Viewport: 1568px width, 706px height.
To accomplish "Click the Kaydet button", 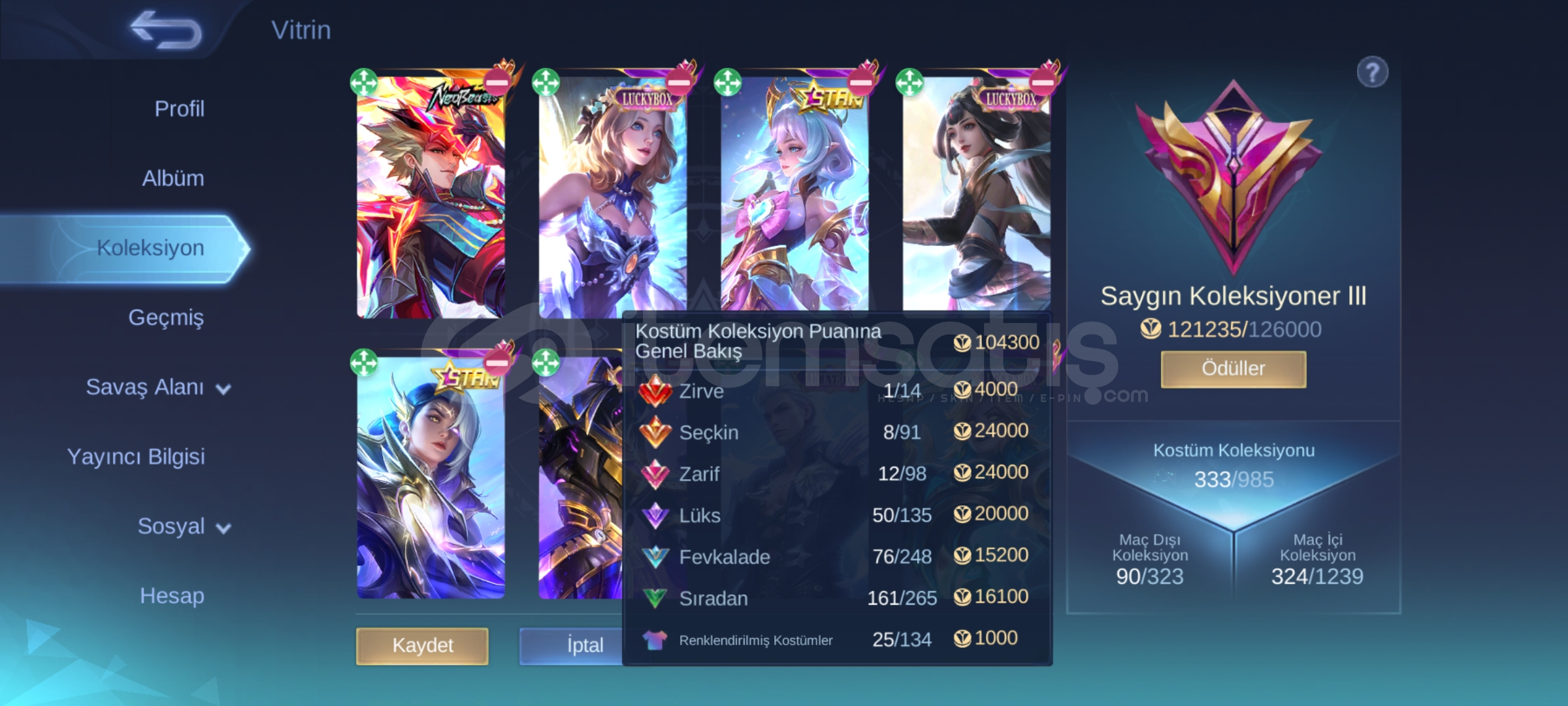I will (422, 646).
